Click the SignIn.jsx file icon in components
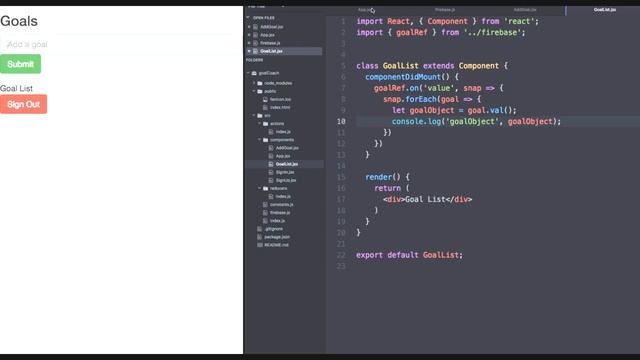 point(271,172)
